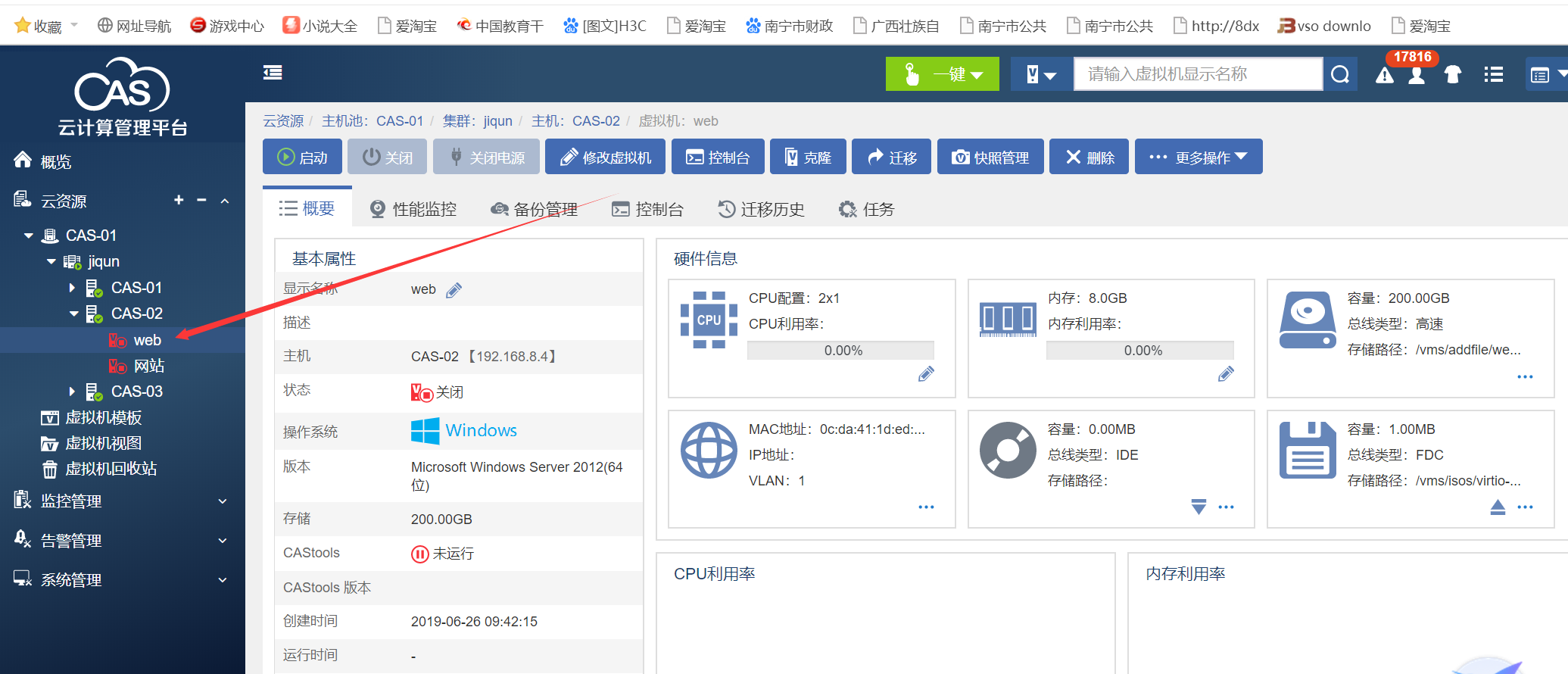
Task: Click the CAS cloud platform logo
Action: [x=123, y=95]
